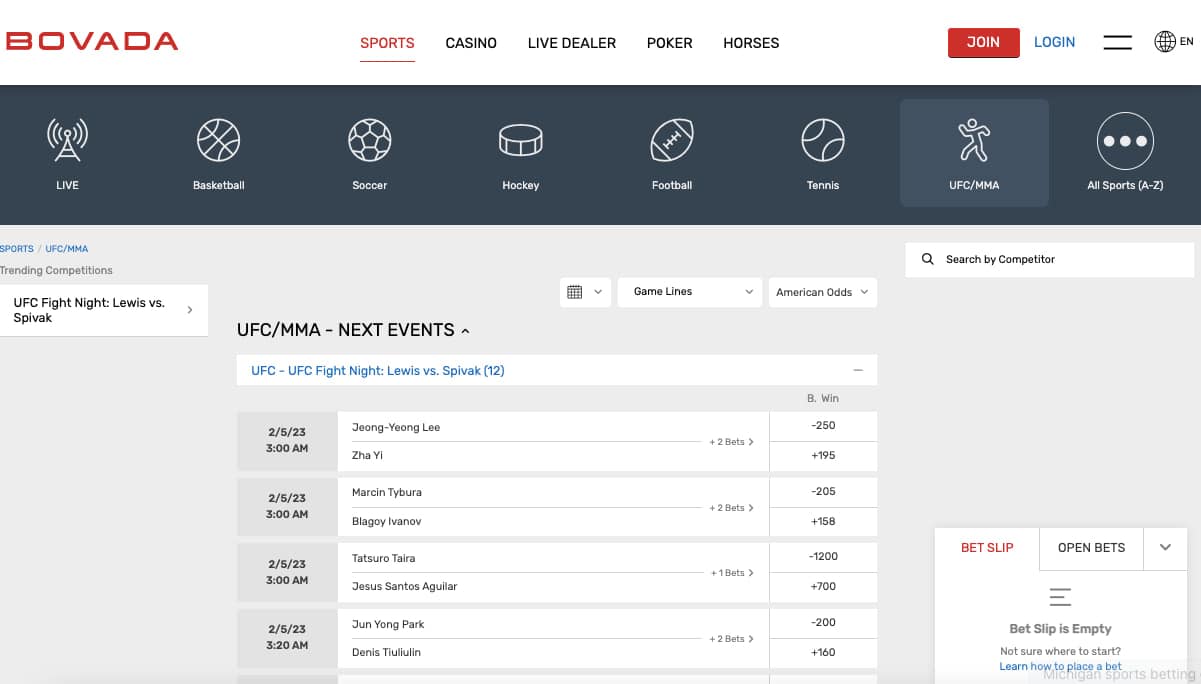Screen dimensions: 1201x684
Task: Bet Tatsuro Taira at -1200
Action: [x=823, y=557]
